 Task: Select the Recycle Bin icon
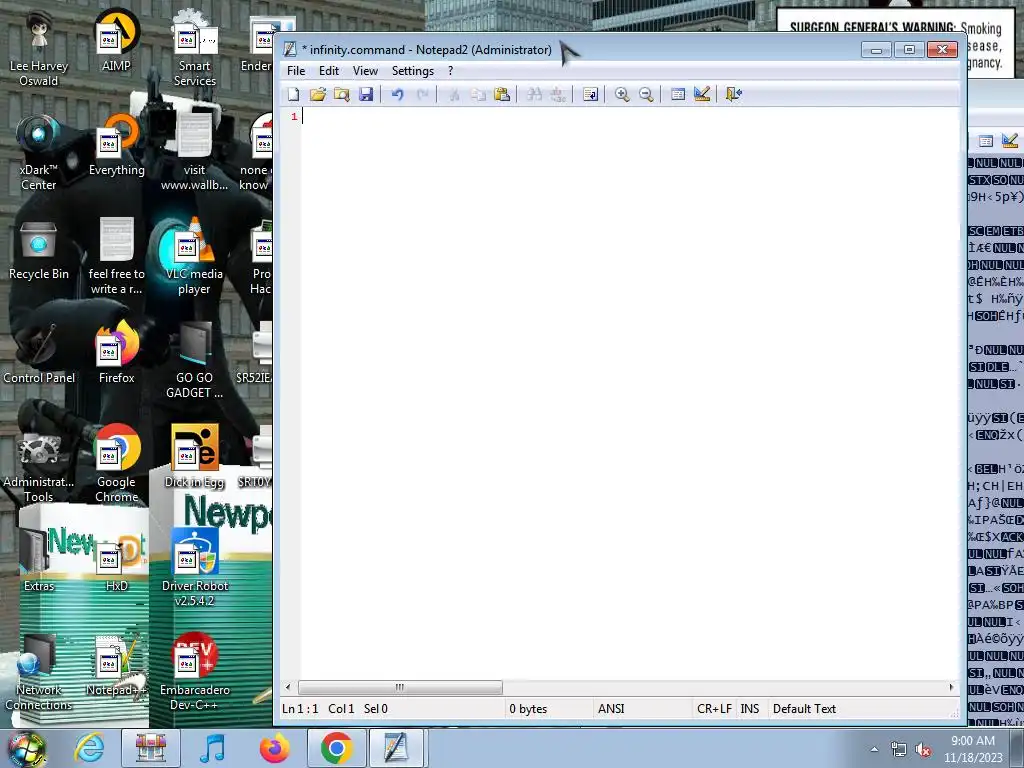click(39, 249)
